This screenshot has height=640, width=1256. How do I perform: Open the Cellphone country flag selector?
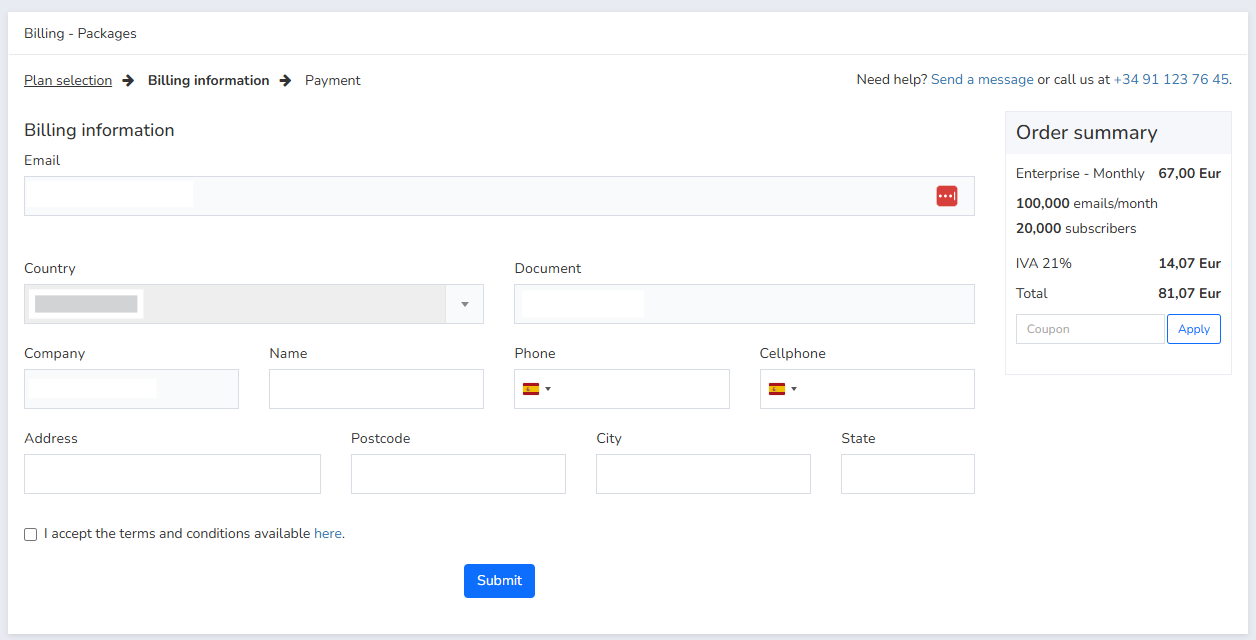pyautogui.click(x=782, y=389)
